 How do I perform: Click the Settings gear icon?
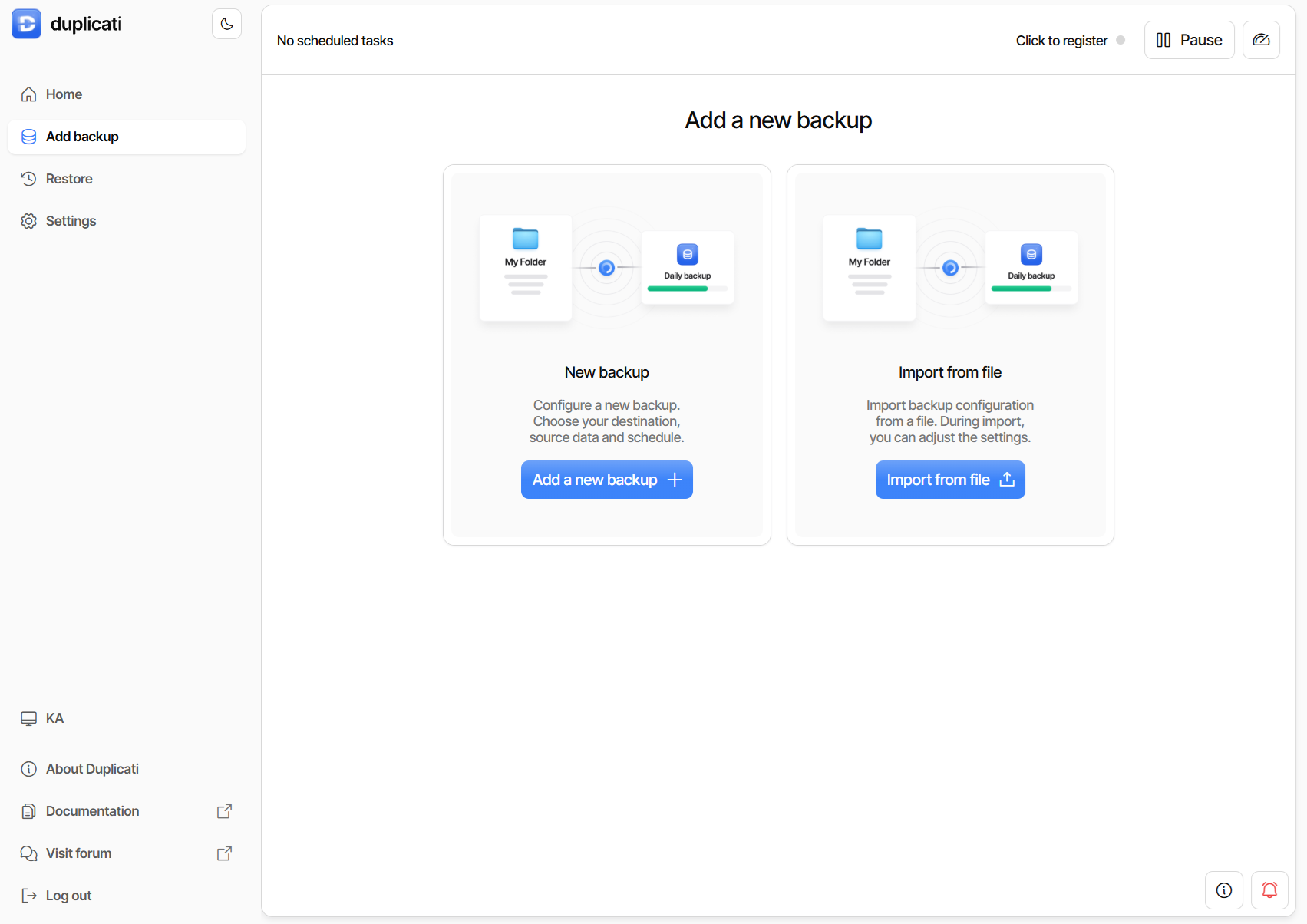(x=28, y=221)
